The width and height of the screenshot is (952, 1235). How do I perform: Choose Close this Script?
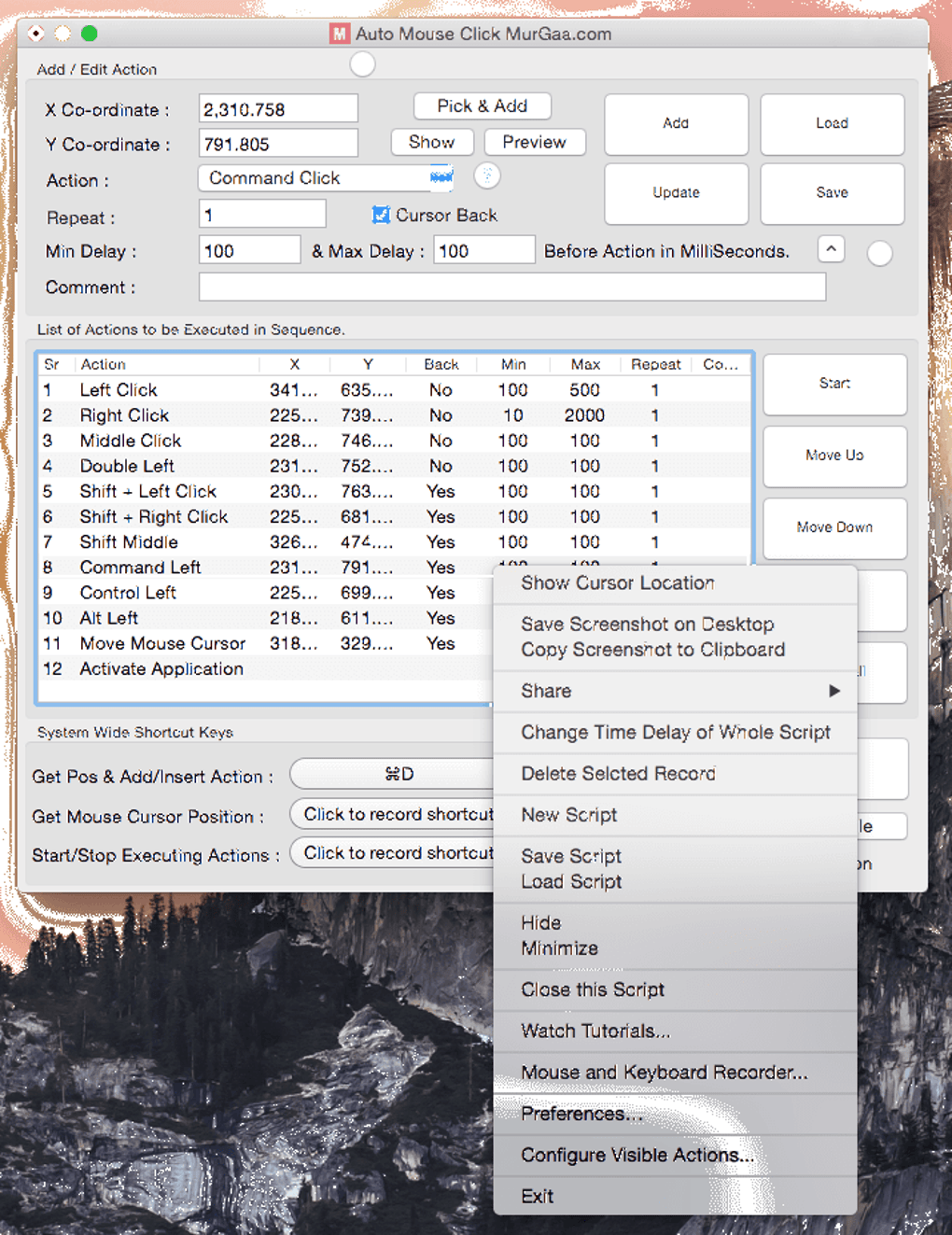pyautogui.click(x=675, y=989)
